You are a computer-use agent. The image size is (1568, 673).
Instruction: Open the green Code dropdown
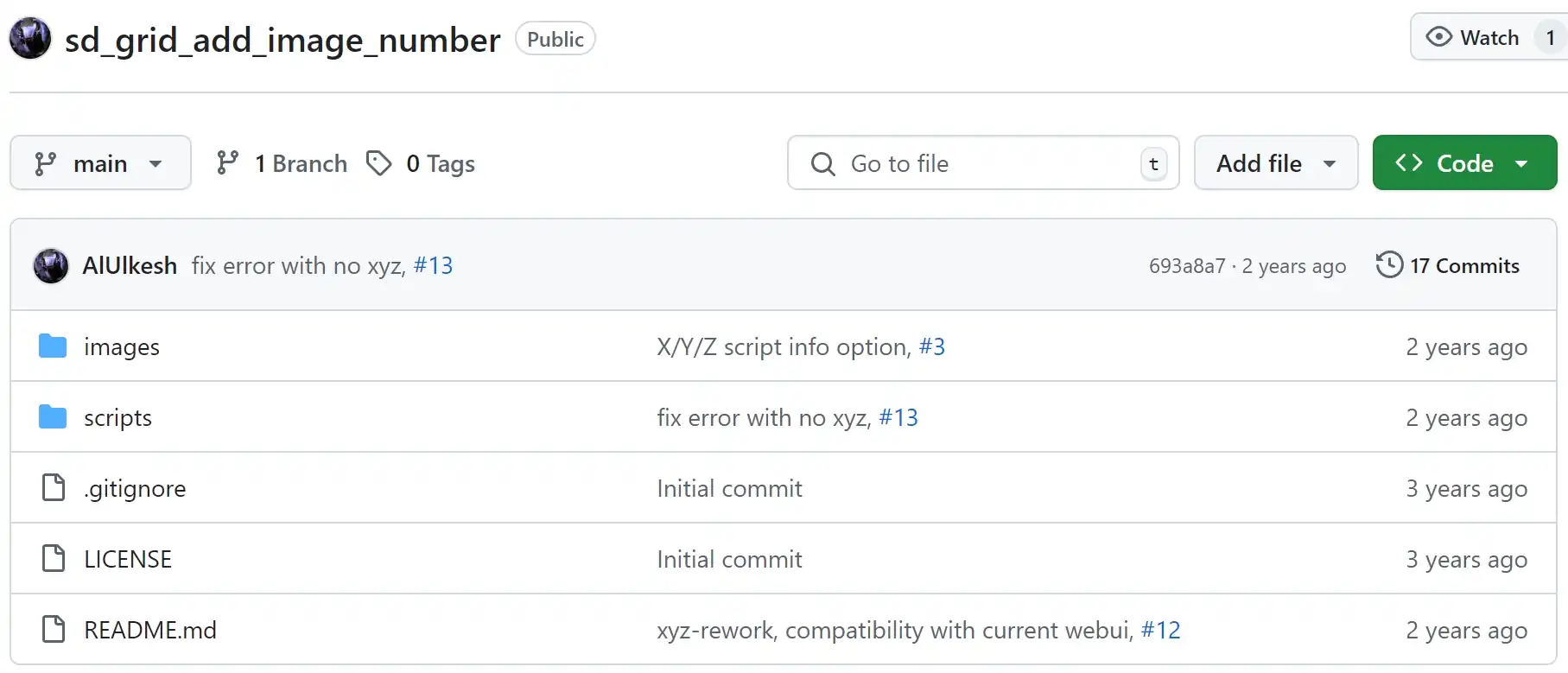(1464, 163)
